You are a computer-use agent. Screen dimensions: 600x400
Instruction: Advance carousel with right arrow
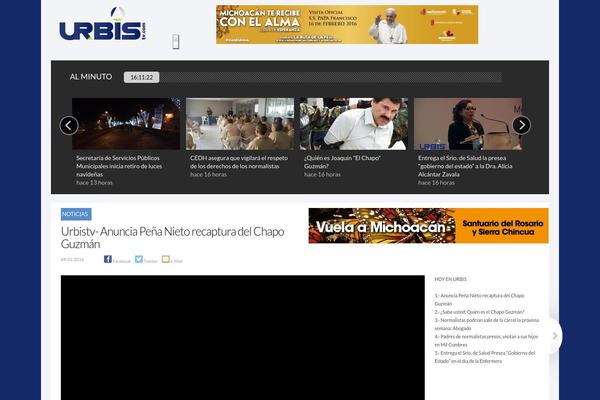[522, 125]
